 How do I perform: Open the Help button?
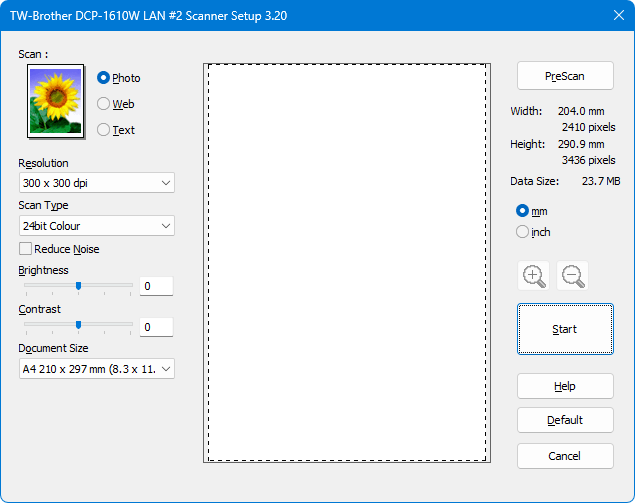tap(565, 387)
